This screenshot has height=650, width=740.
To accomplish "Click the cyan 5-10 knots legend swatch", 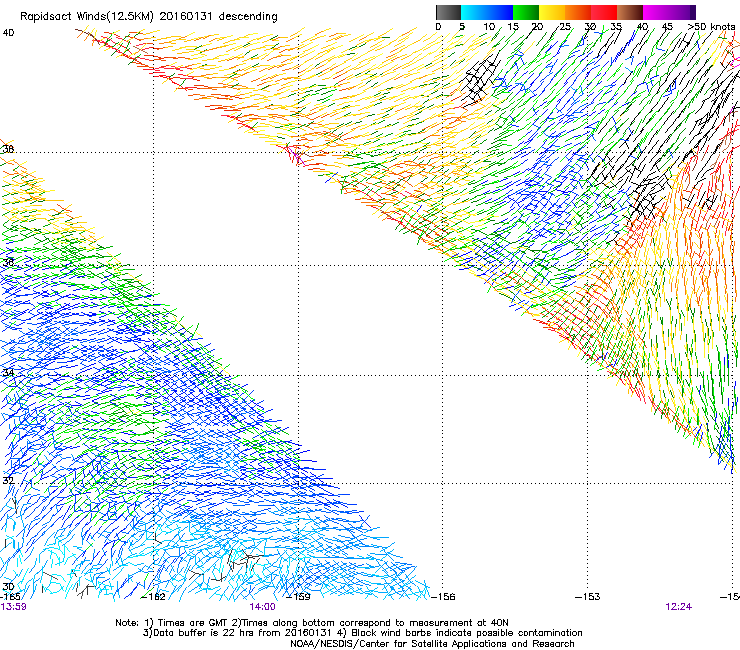I will 474,12.
